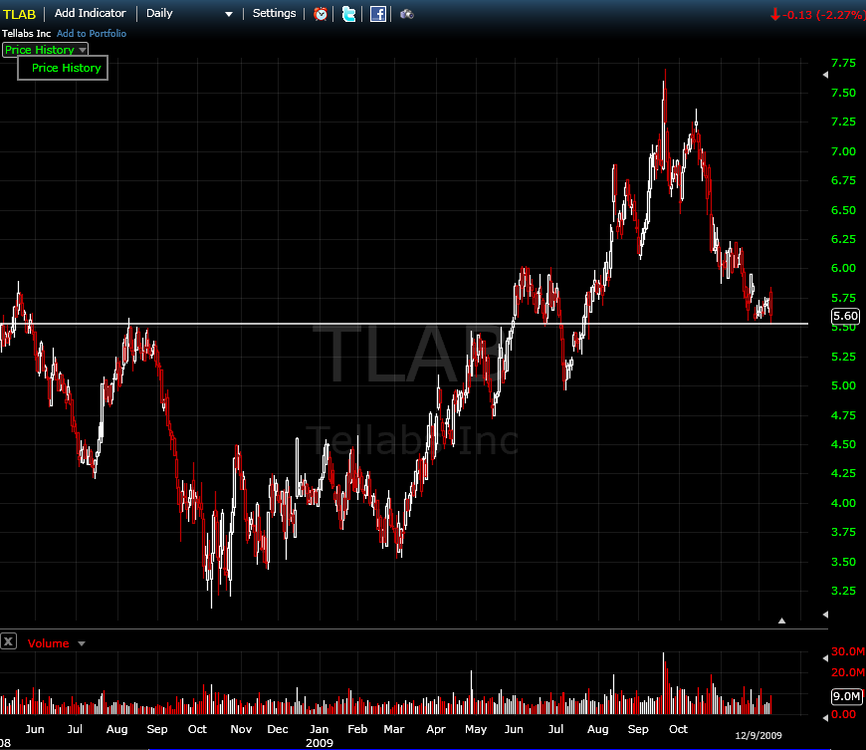Click the 12/9/2009 date label
866x750 pixels.
click(758, 735)
